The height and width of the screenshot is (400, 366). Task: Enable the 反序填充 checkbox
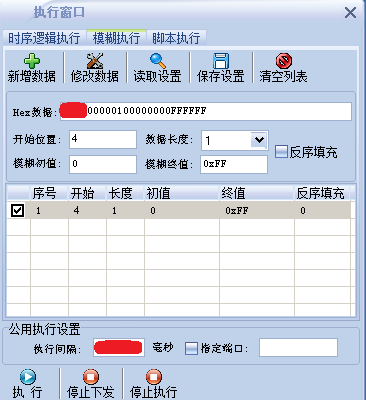point(281,152)
